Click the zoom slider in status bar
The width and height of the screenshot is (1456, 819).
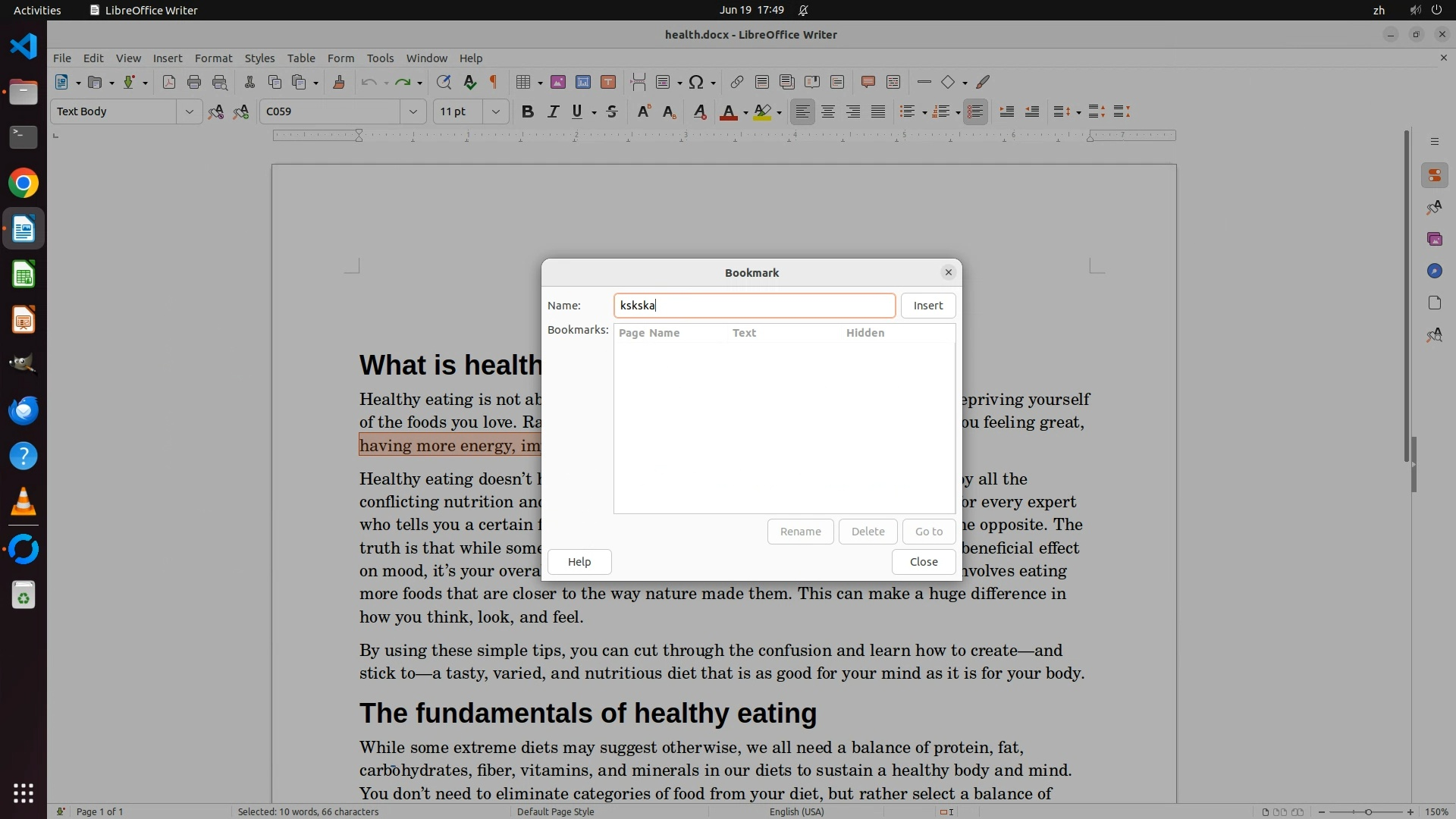1367,811
